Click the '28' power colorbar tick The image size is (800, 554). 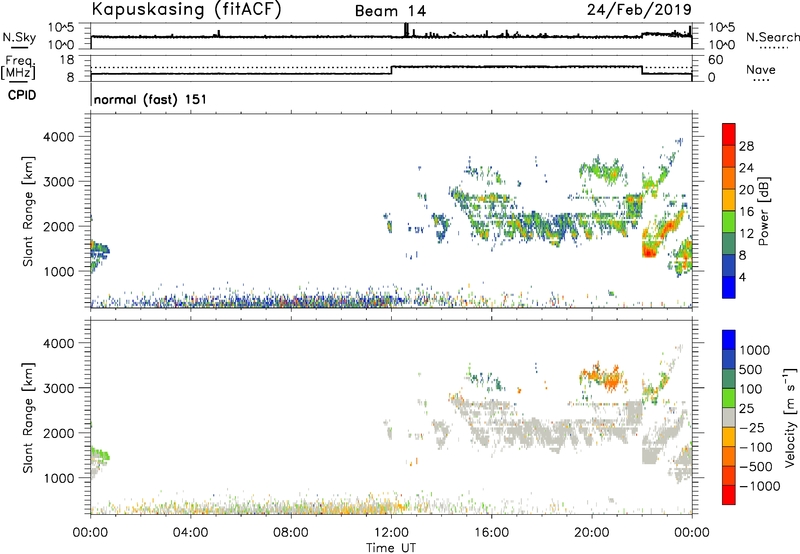(x=746, y=146)
